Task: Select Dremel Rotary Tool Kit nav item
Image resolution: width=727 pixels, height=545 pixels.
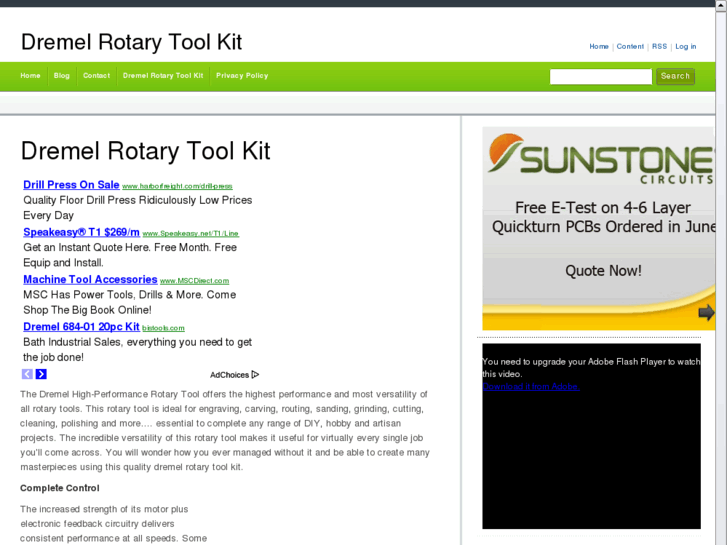Action: point(163,76)
